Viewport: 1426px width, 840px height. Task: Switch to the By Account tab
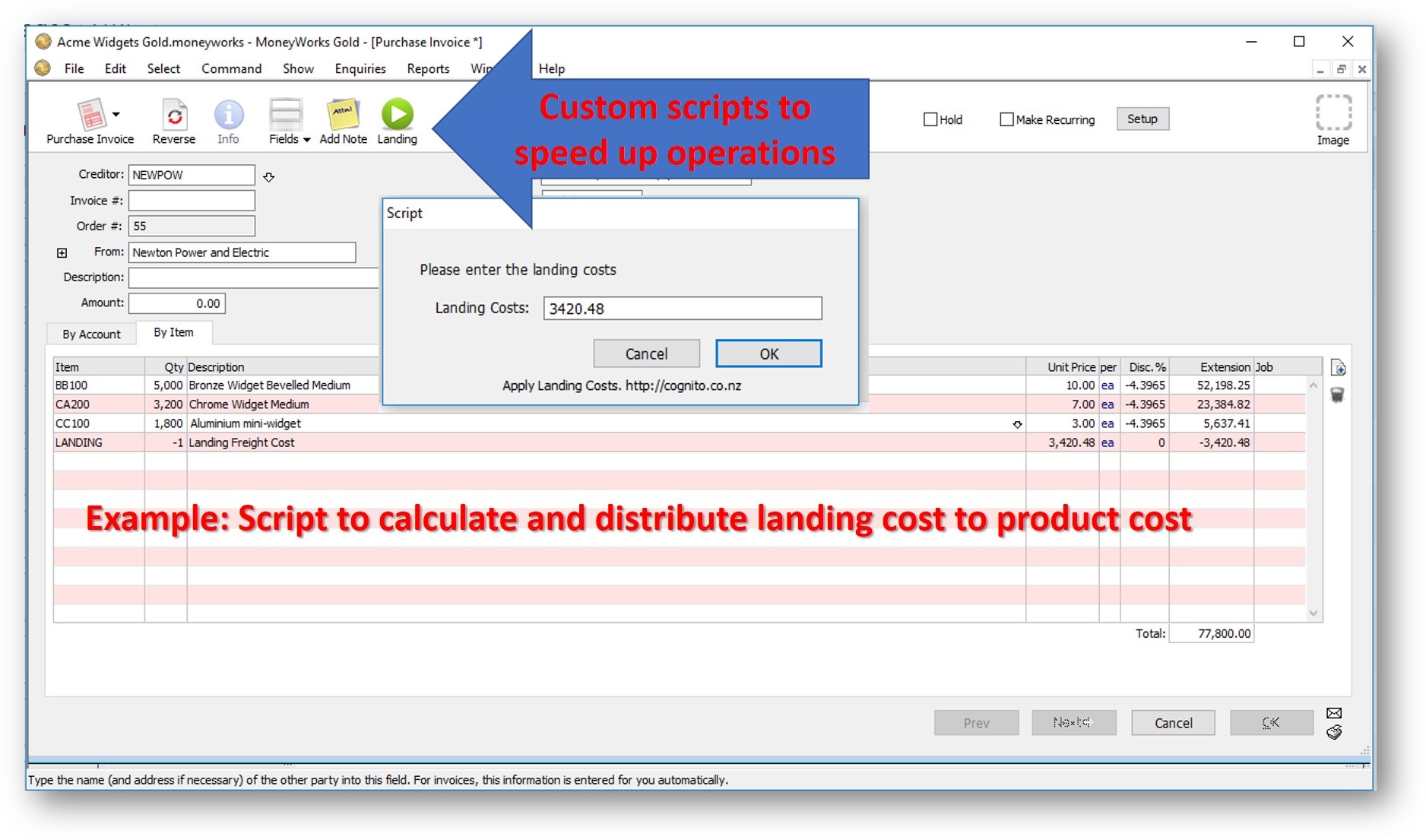[x=91, y=334]
